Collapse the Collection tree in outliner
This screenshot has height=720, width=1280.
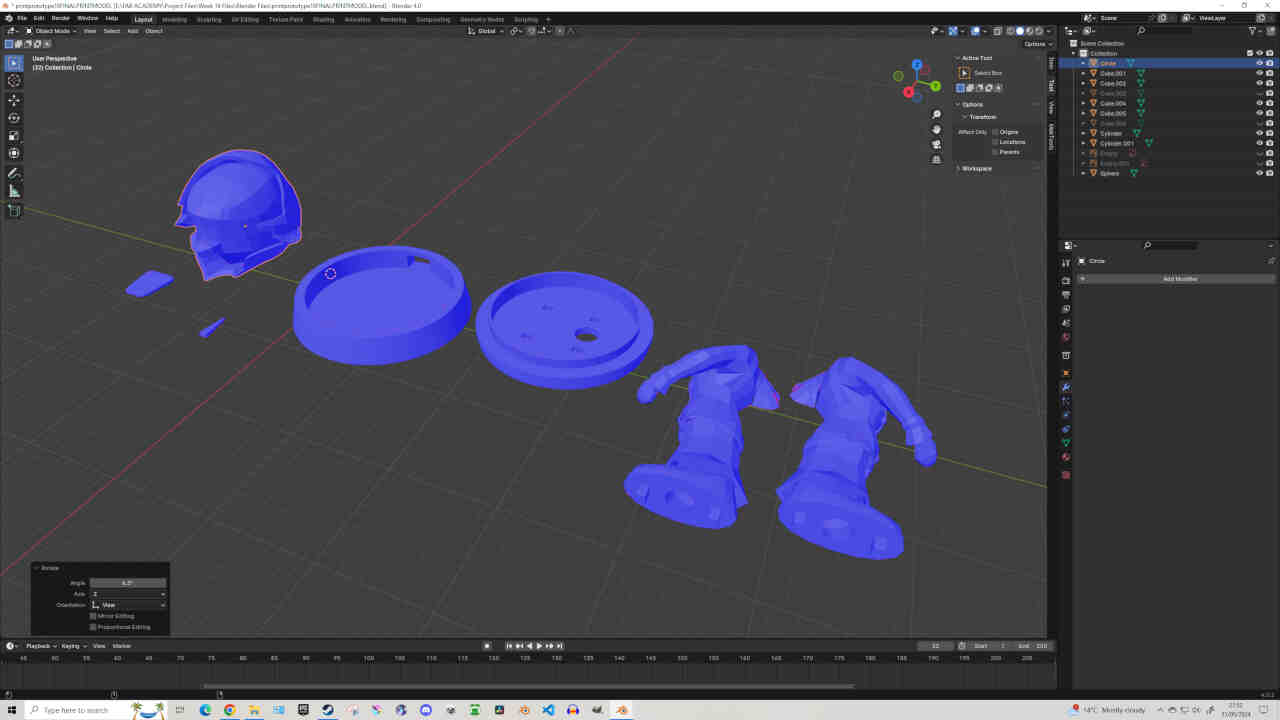[1074, 53]
